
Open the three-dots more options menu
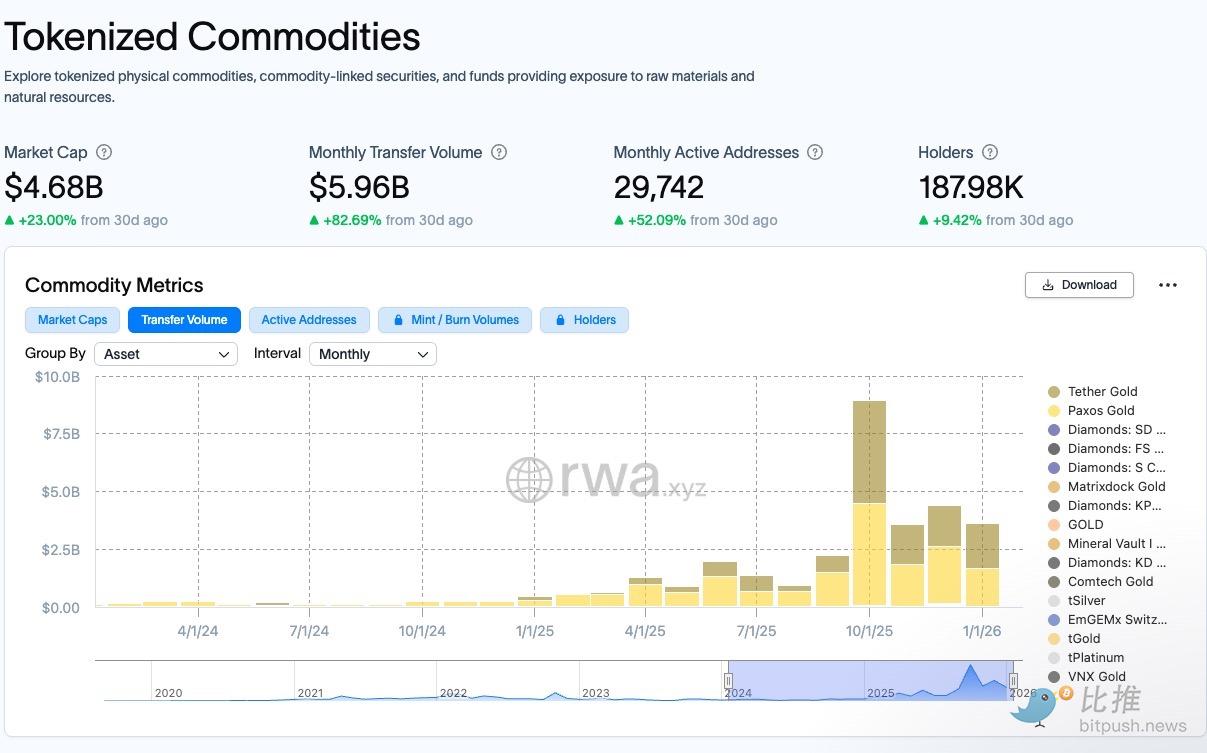1167,285
